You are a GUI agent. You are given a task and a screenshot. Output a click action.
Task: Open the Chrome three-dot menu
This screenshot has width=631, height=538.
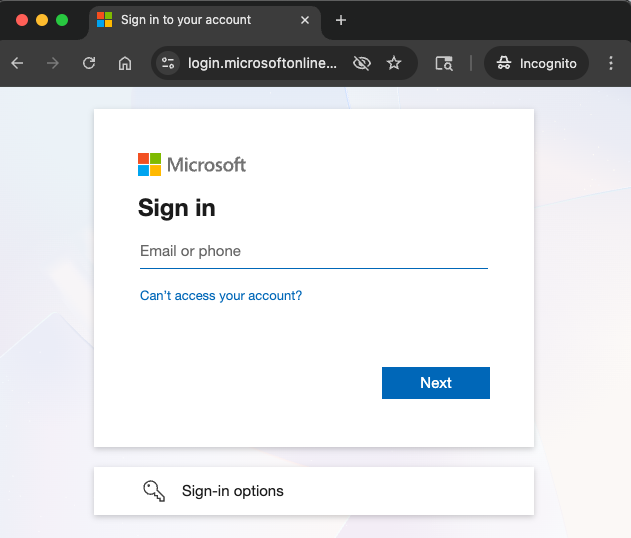pos(611,63)
